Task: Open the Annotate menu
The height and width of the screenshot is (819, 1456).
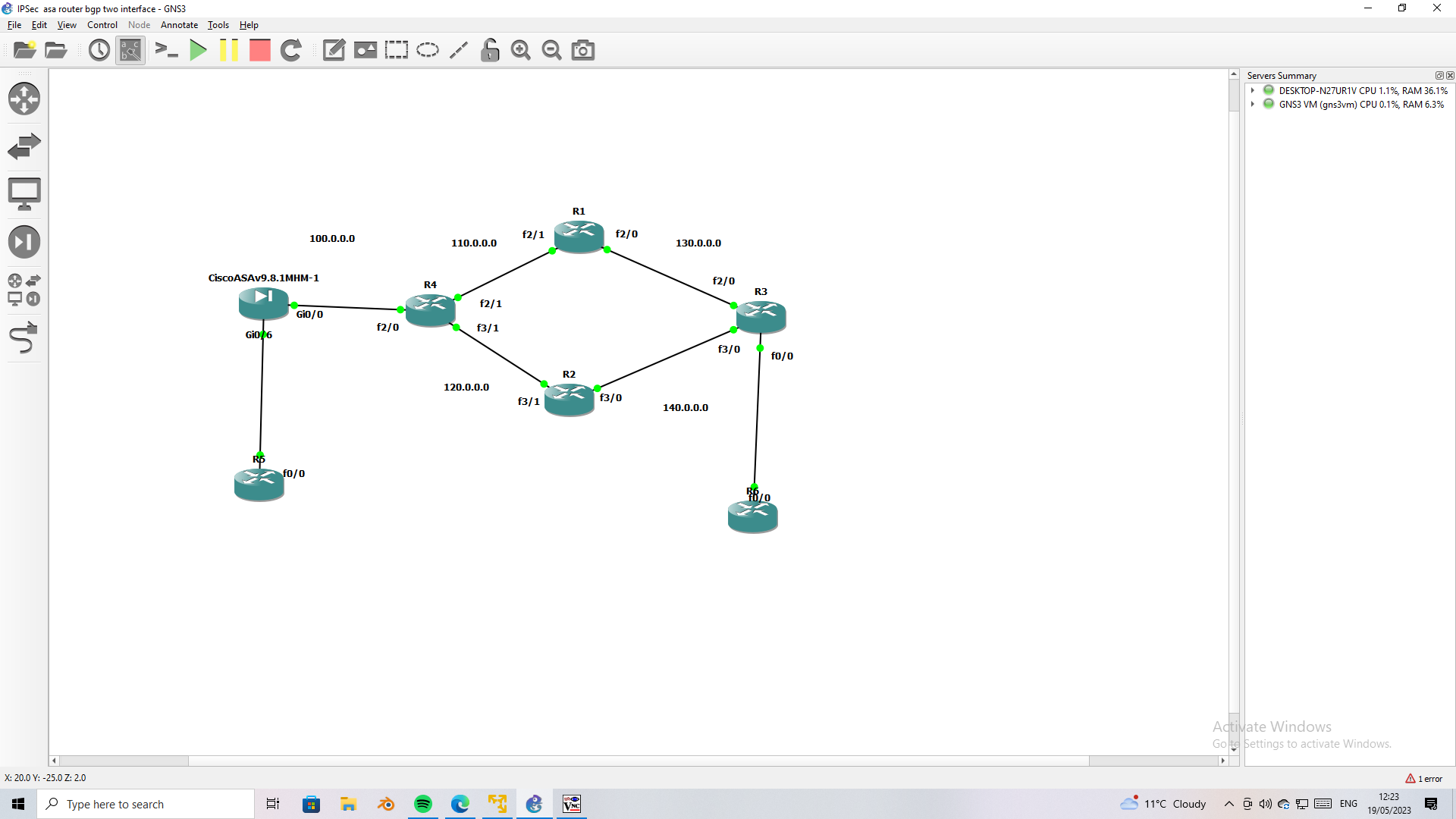Action: point(179,24)
